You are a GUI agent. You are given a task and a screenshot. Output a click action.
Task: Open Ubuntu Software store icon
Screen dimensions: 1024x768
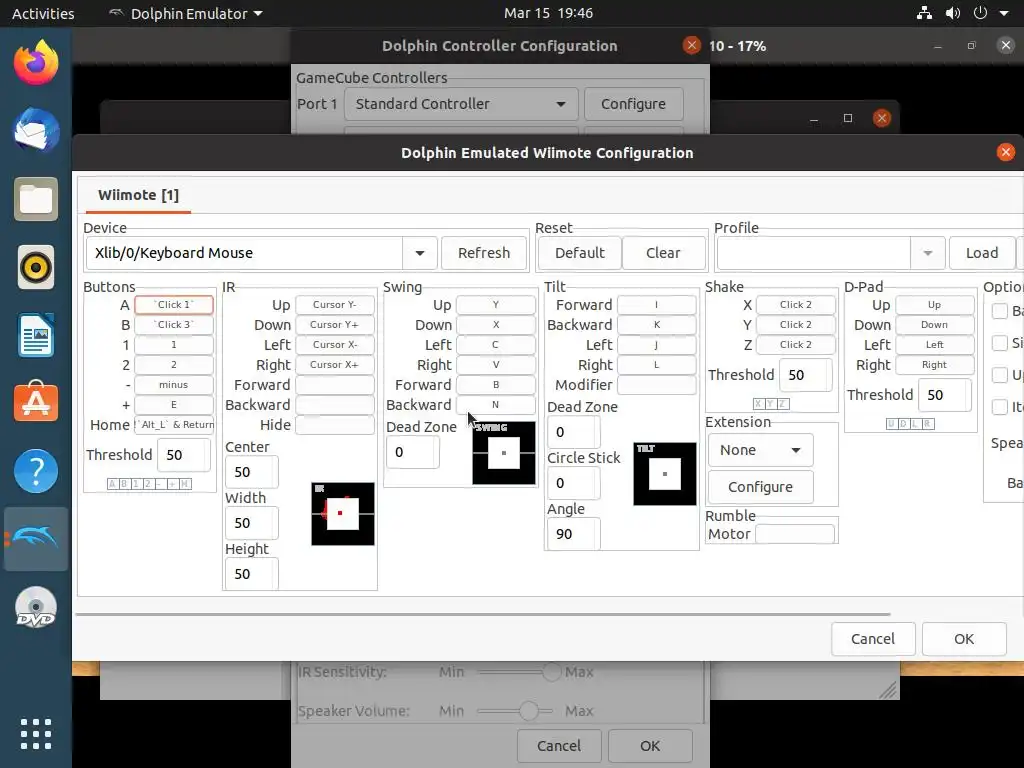[36, 402]
